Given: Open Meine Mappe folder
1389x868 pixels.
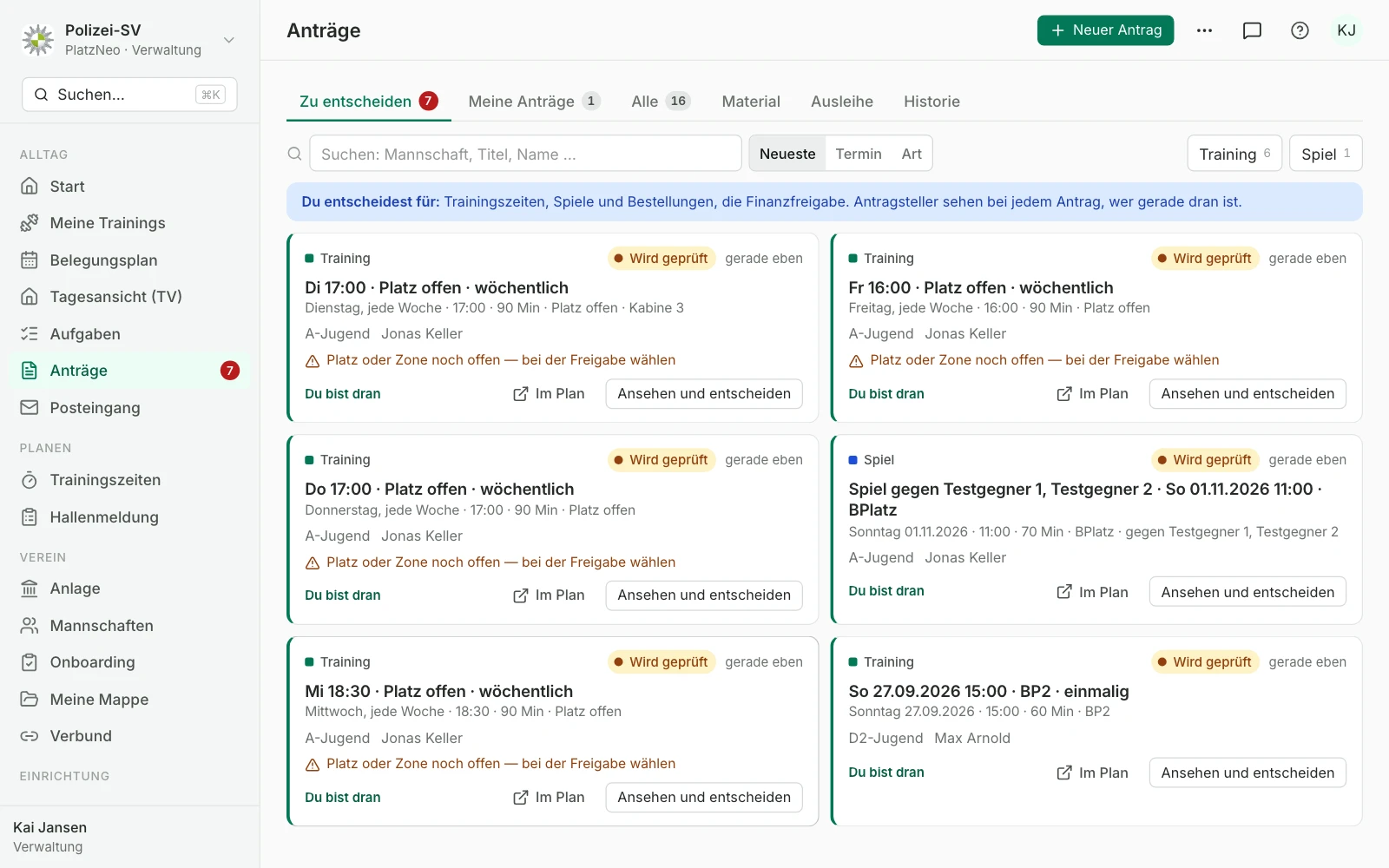Looking at the screenshot, I should pyautogui.click(x=129, y=700).
